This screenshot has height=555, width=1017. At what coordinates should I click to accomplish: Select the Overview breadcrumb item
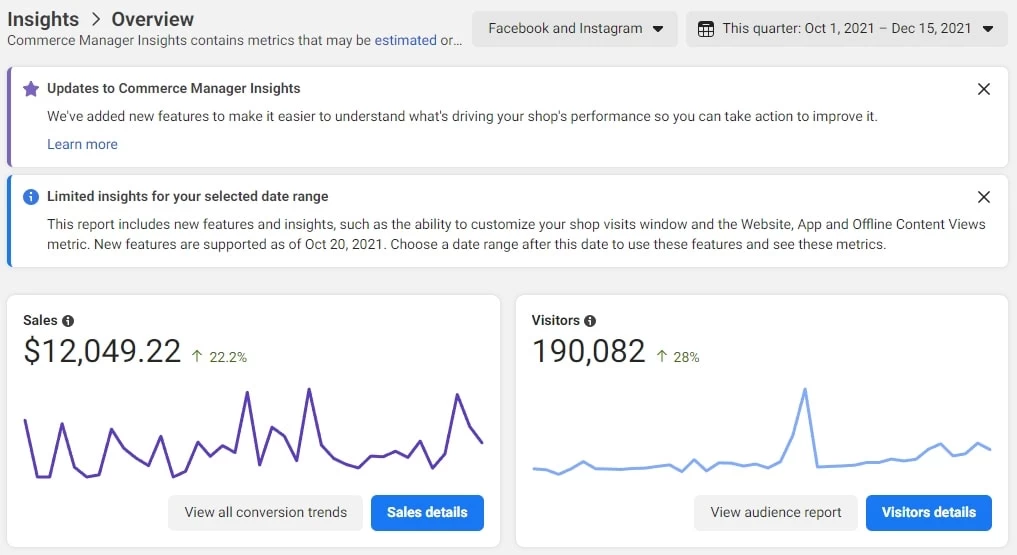(x=153, y=19)
